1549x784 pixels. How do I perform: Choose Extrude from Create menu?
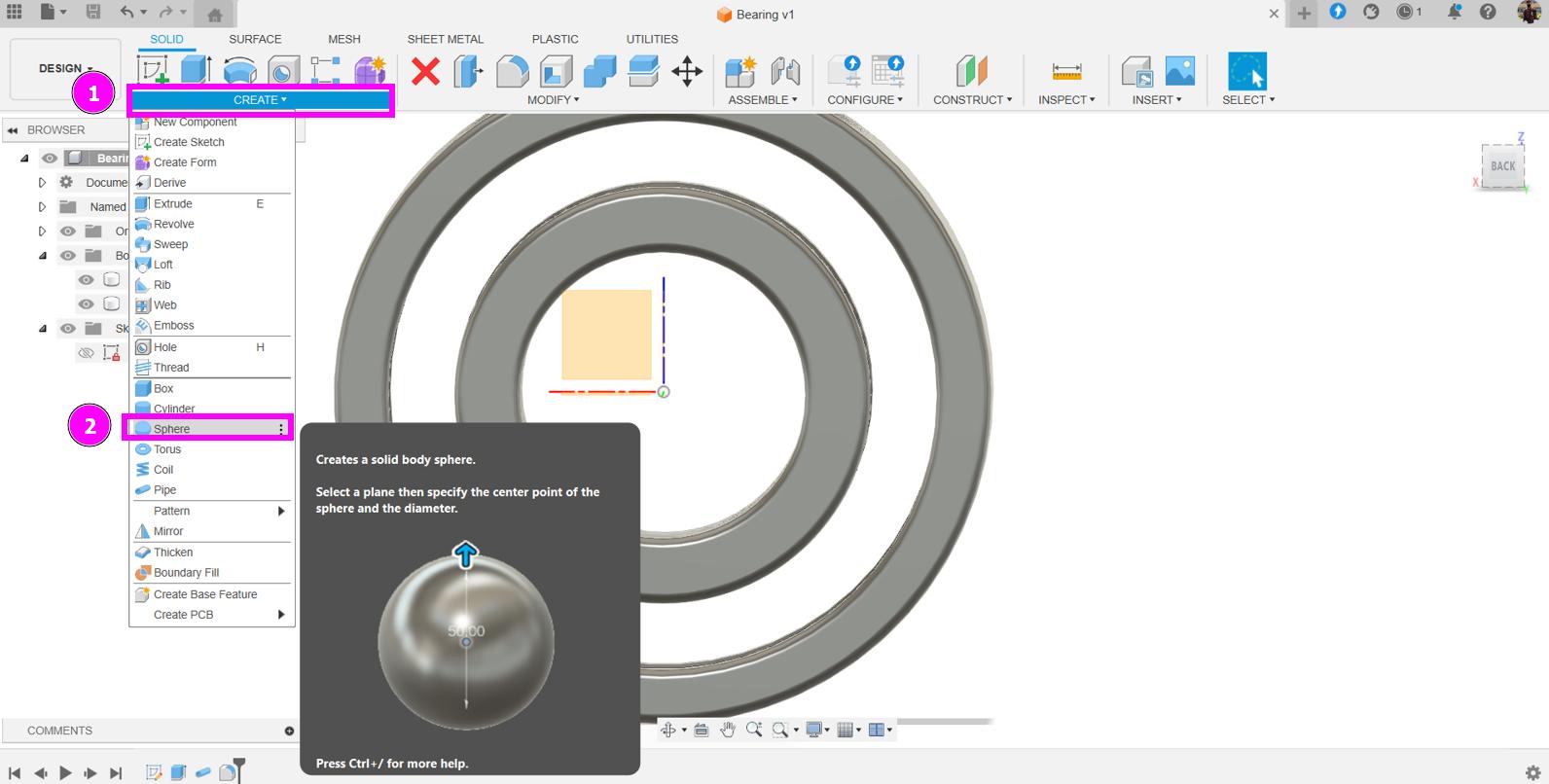(212, 203)
